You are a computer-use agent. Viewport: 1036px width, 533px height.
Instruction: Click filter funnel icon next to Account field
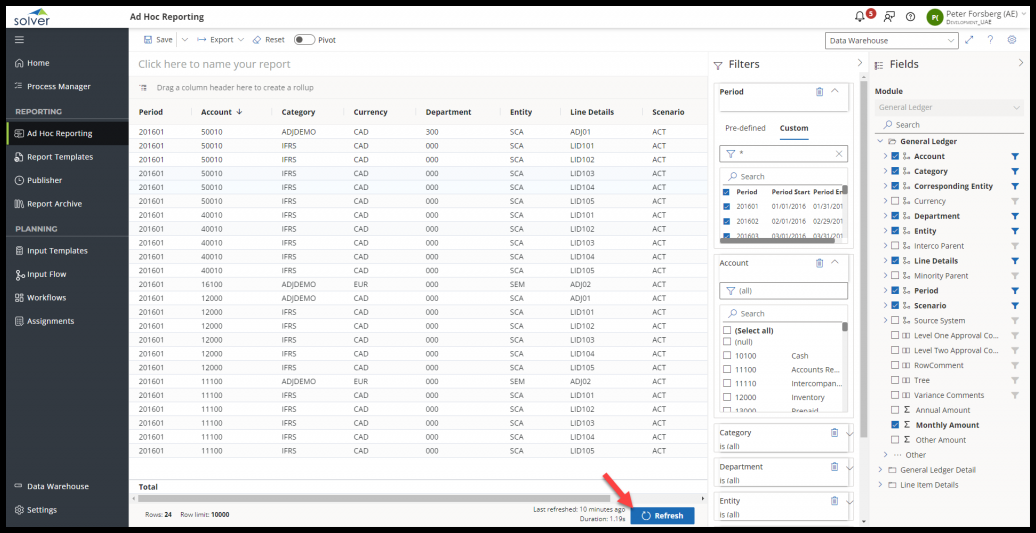(x=1015, y=157)
